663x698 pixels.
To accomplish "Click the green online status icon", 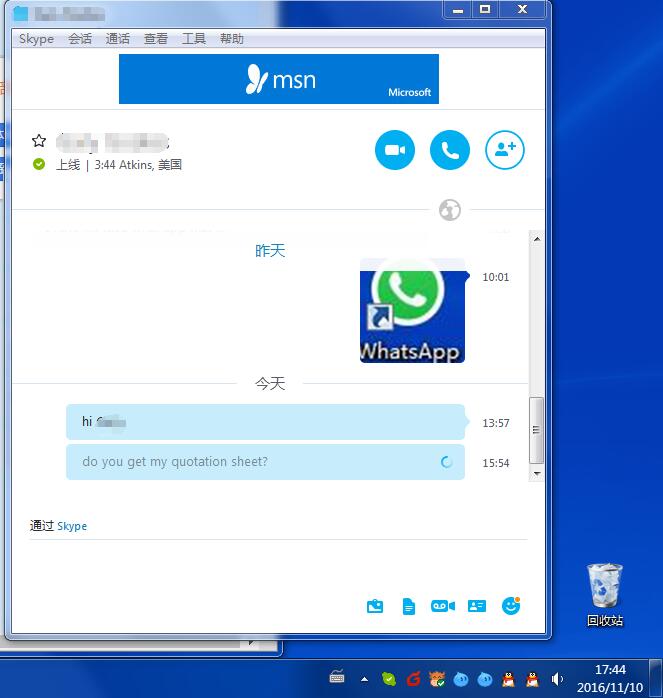I will (x=39, y=164).
